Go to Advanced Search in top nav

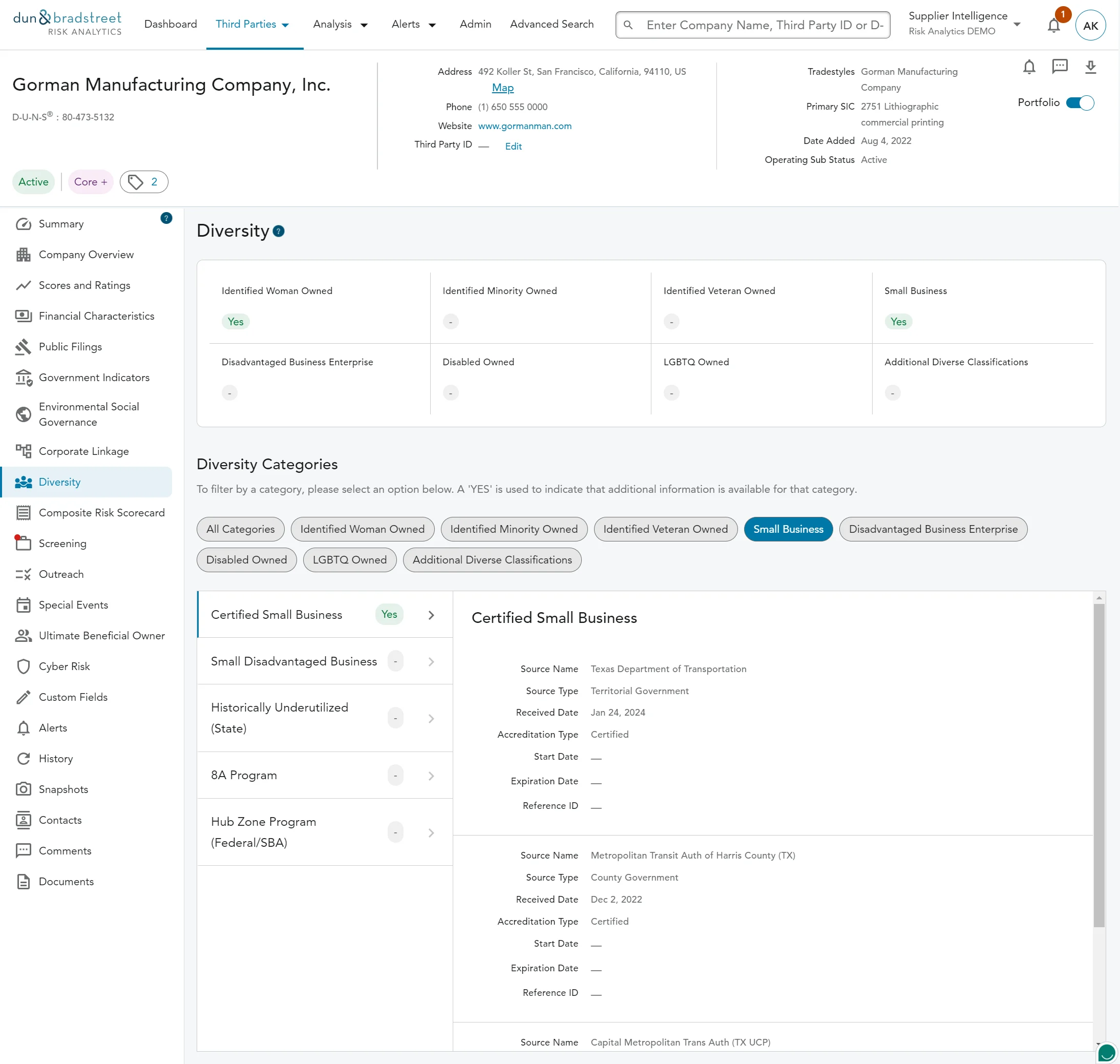(551, 25)
